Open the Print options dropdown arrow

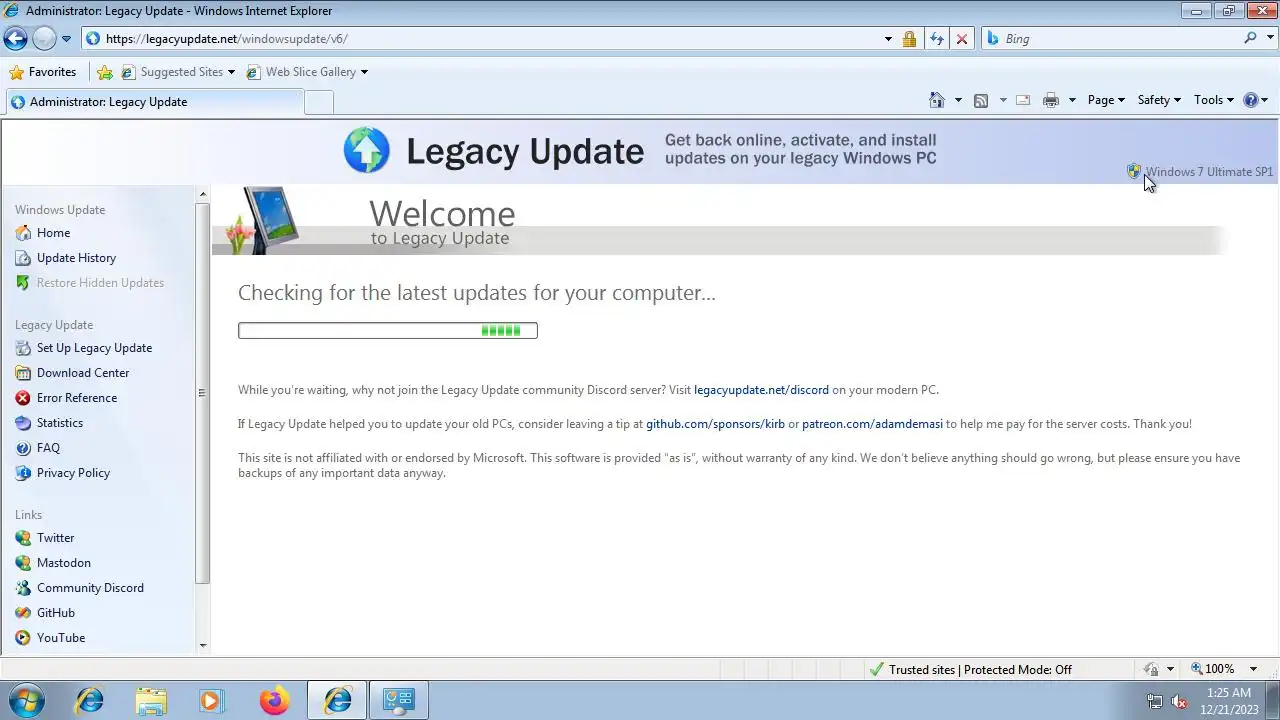point(1072,100)
